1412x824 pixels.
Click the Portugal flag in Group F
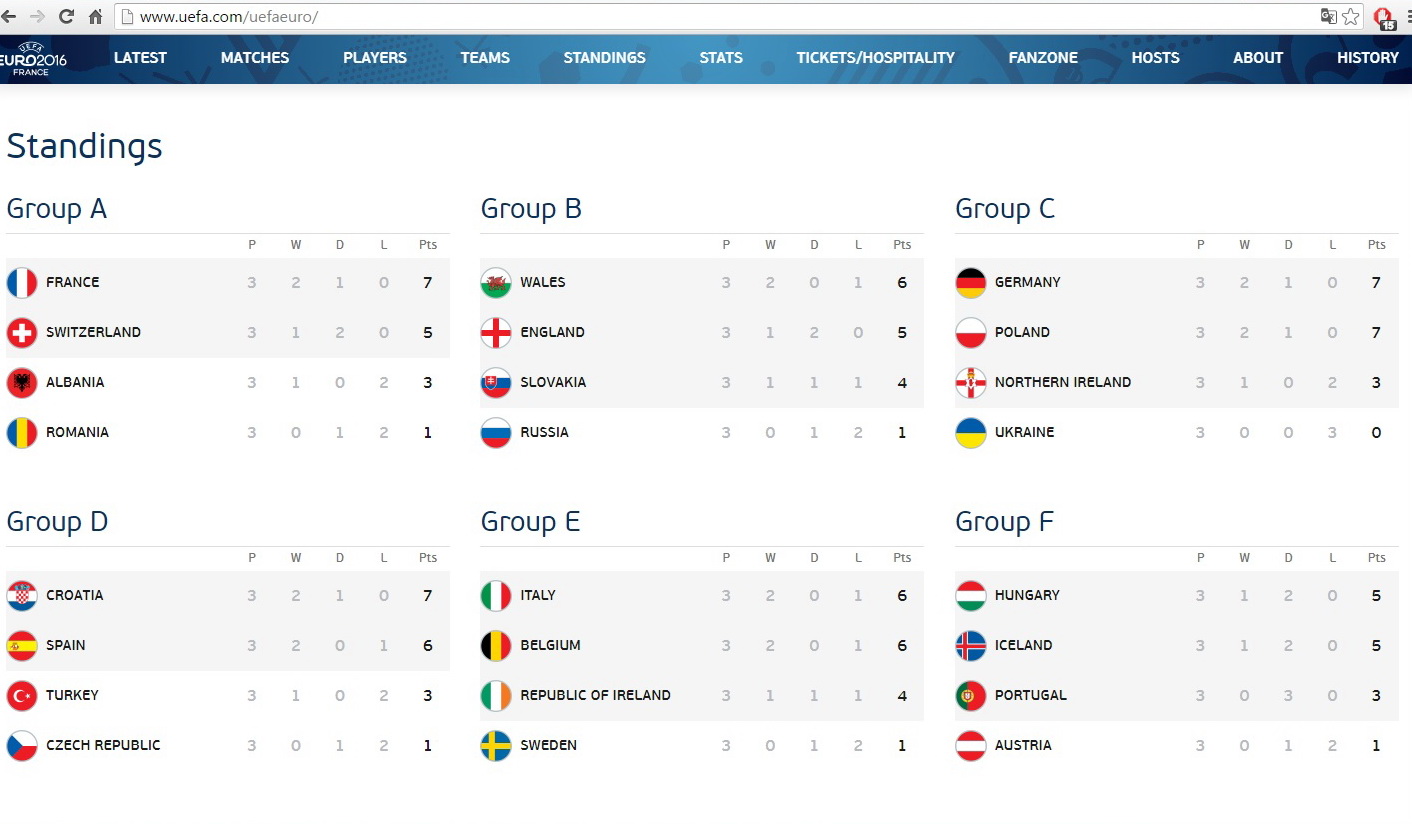click(x=971, y=696)
